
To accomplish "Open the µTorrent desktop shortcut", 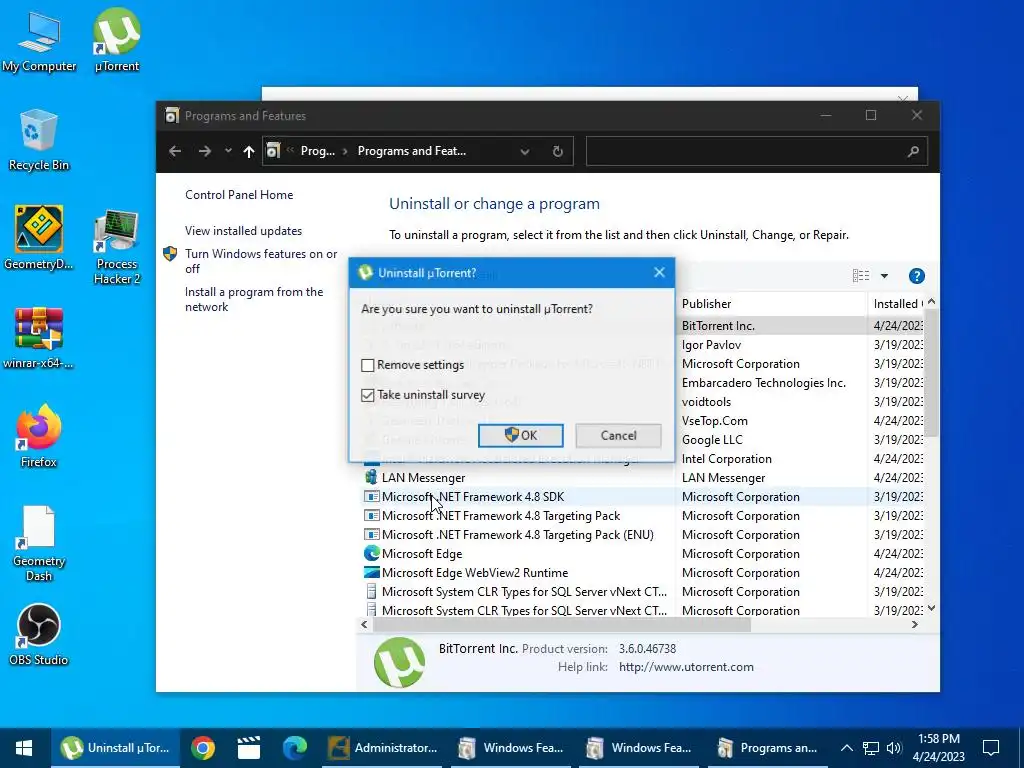I will [117, 41].
